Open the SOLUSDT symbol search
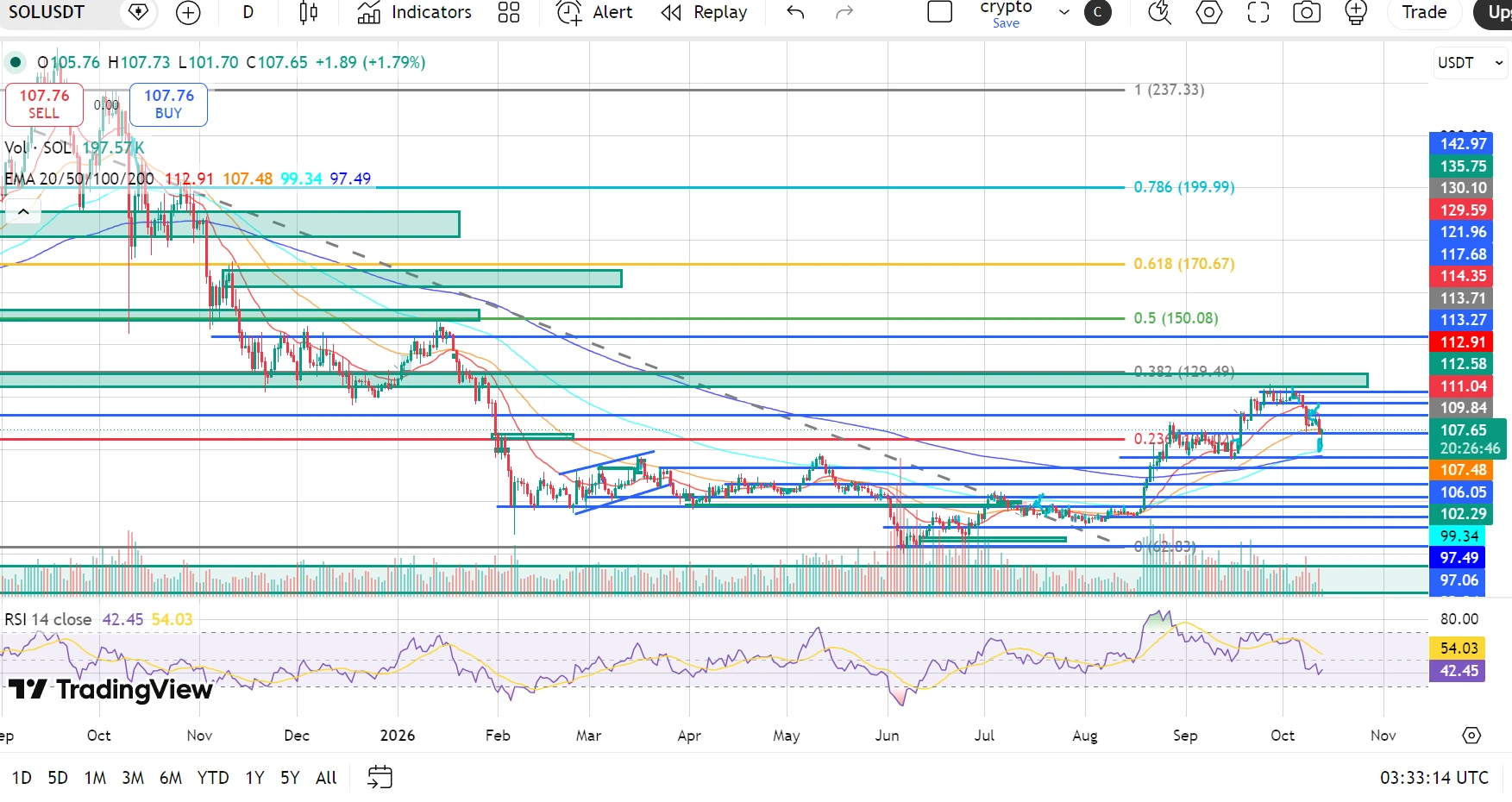Screen dimensions: 1512x802 tap(47, 12)
